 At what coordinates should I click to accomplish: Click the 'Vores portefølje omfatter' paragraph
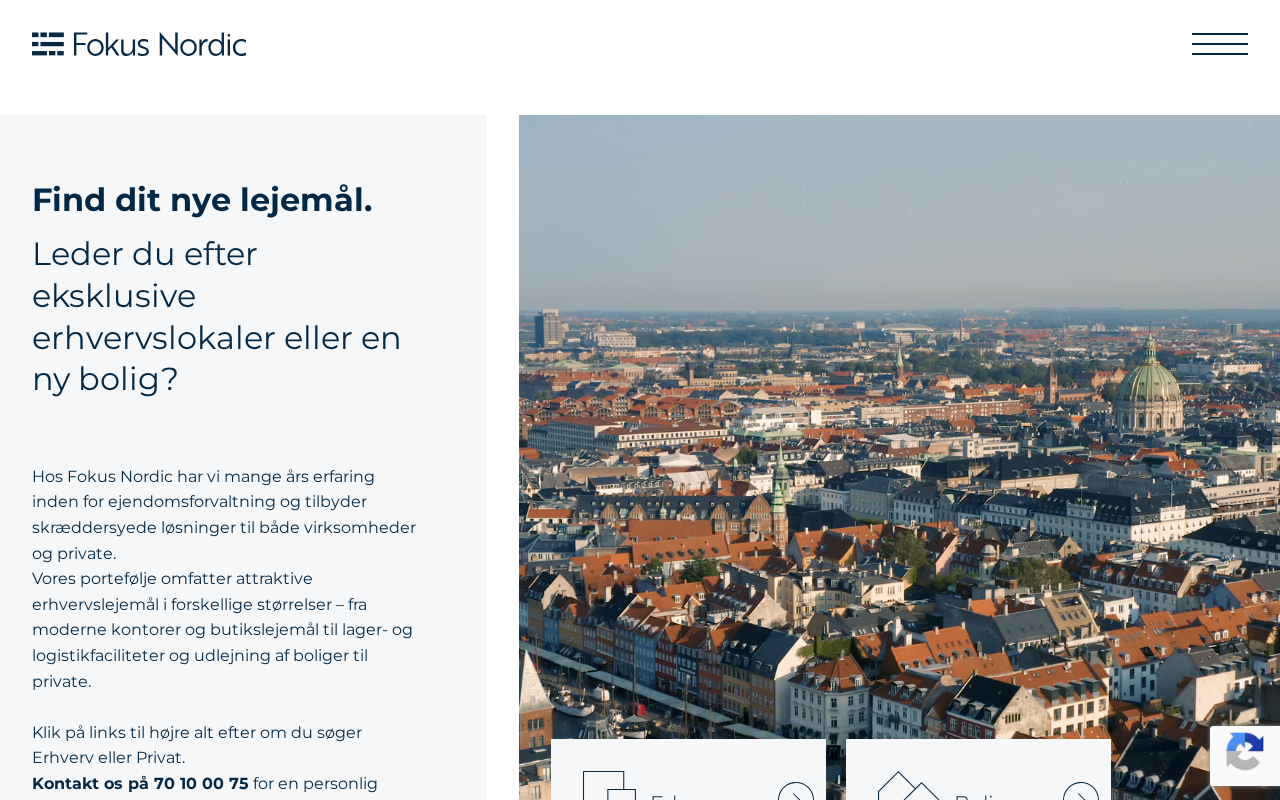click(x=223, y=630)
